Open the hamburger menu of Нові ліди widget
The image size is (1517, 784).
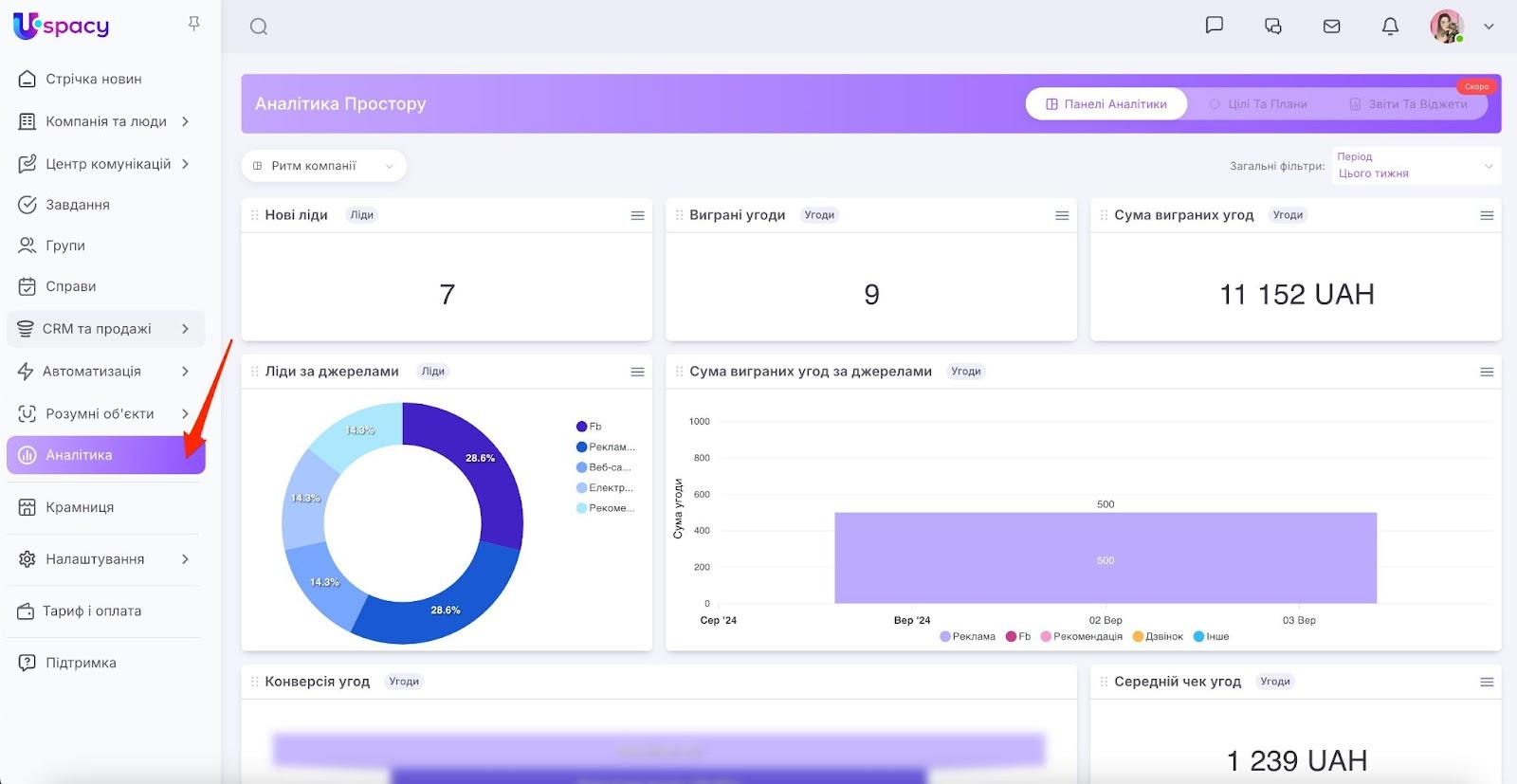click(x=637, y=216)
